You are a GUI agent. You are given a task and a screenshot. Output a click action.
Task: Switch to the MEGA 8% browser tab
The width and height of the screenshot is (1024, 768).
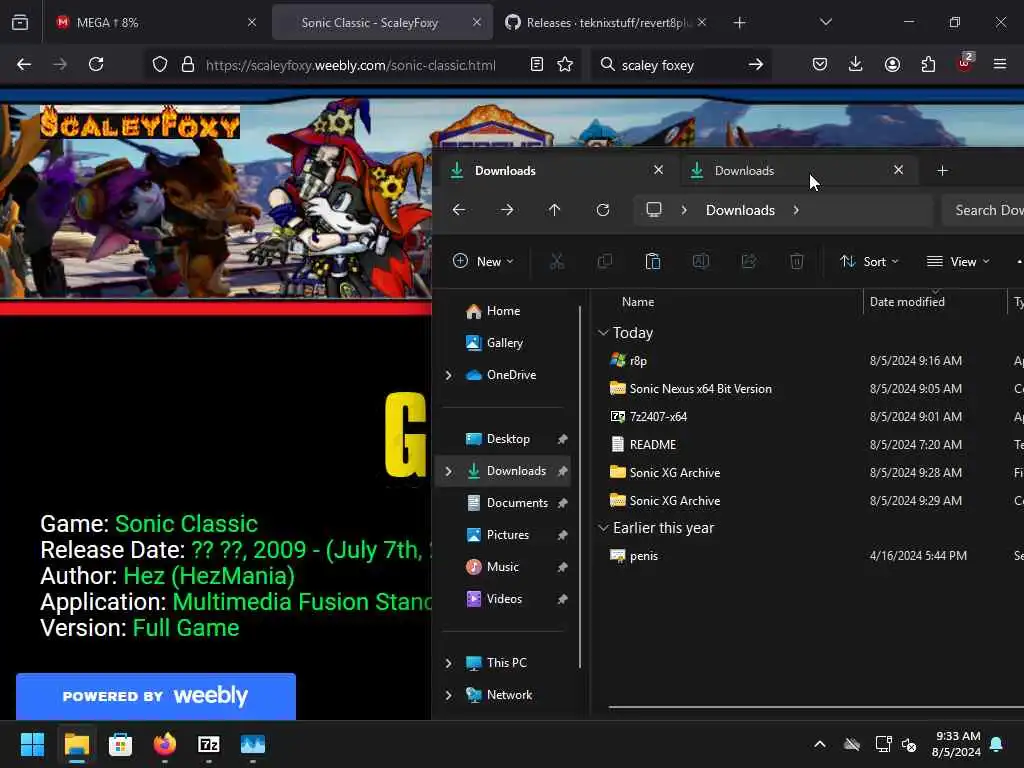(155, 22)
